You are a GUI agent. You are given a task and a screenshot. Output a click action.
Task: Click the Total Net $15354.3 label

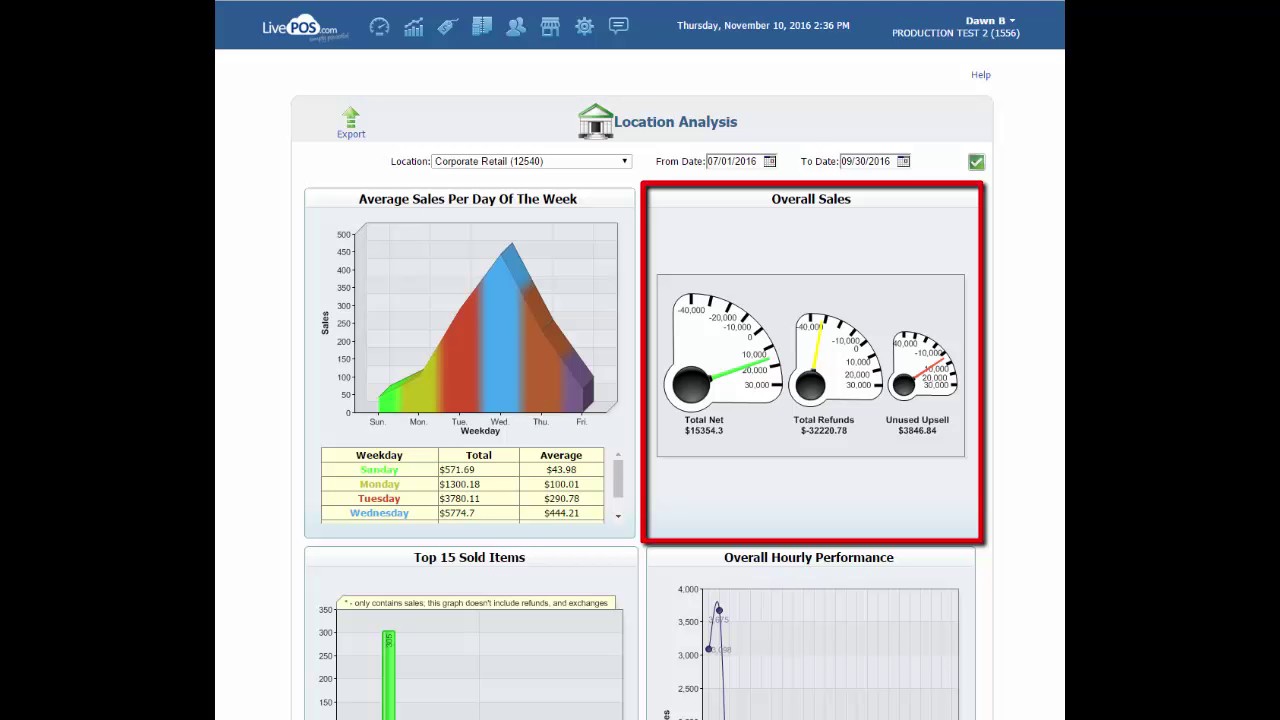(x=704, y=426)
